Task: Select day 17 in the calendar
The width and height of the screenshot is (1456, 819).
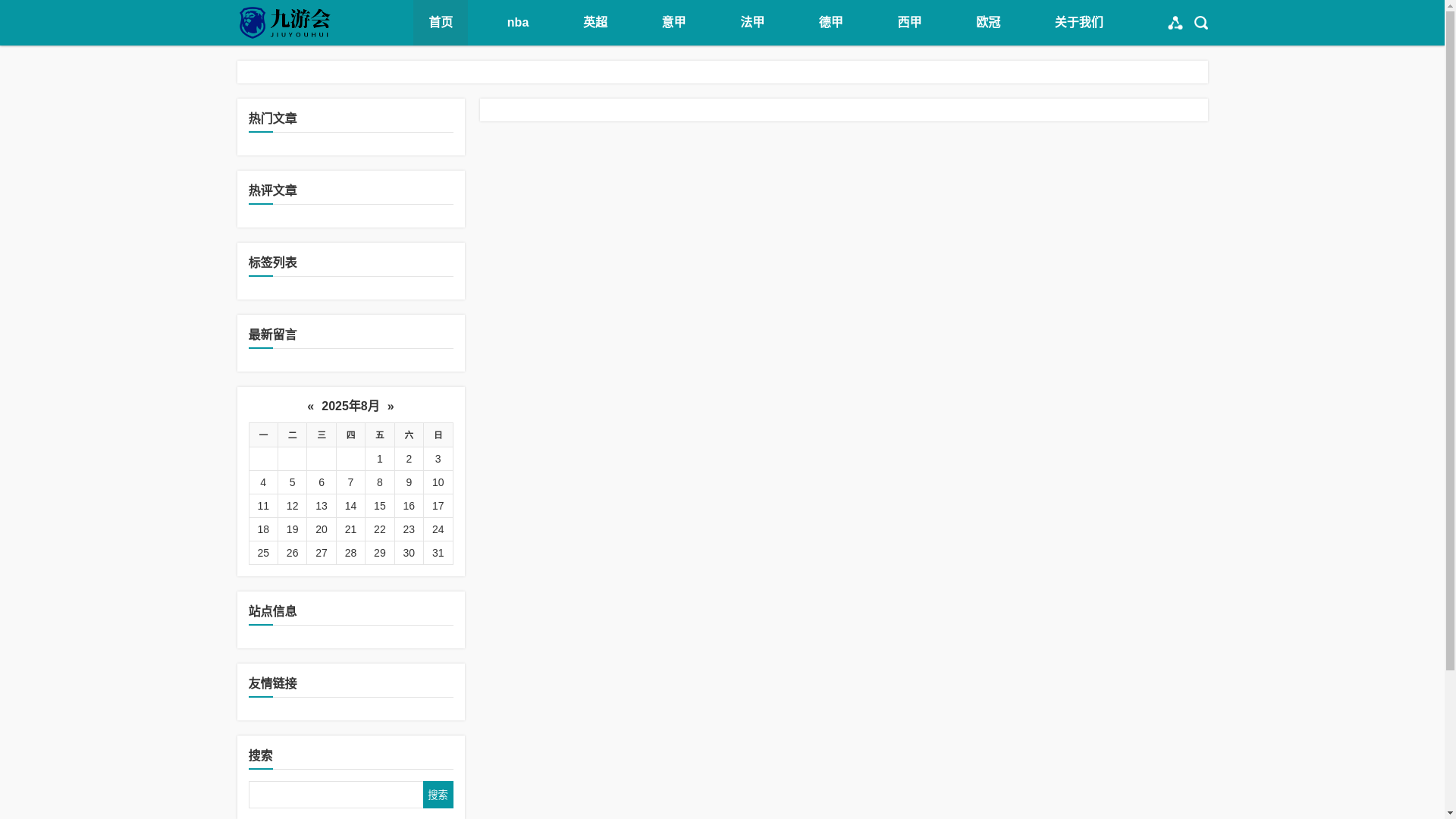Action: (438, 506)
